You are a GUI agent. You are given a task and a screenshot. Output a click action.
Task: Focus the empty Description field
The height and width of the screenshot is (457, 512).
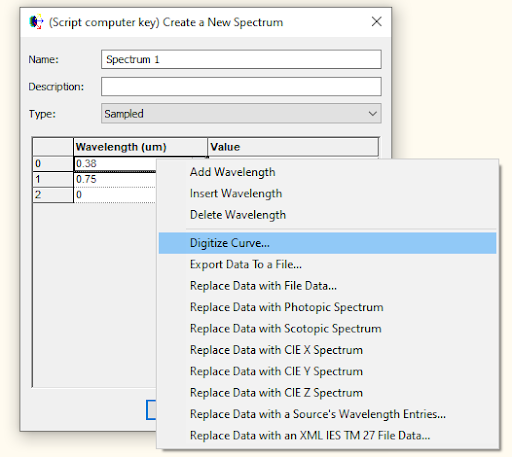(241, 87)
